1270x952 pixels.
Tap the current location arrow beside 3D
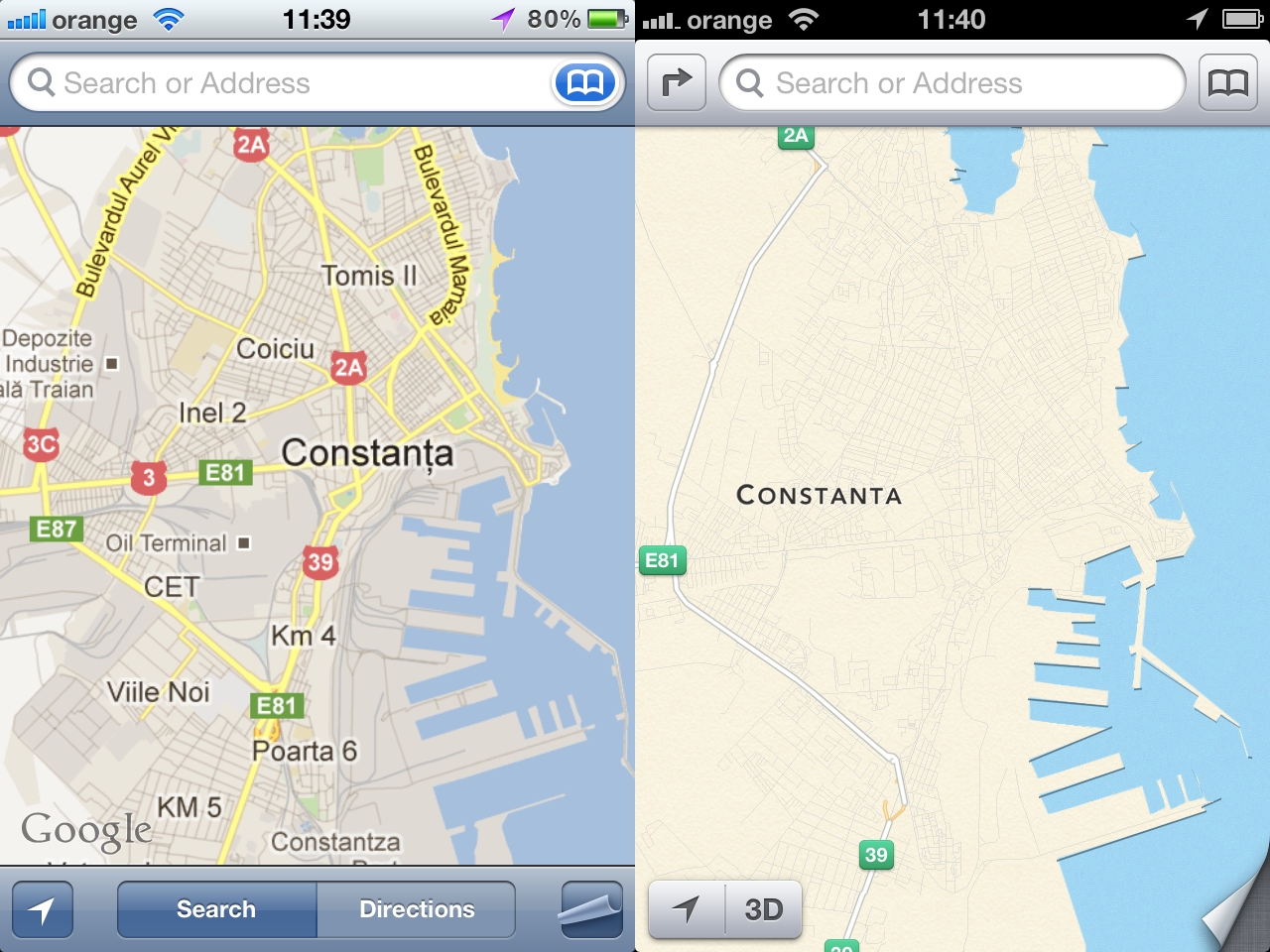[687, 908]
